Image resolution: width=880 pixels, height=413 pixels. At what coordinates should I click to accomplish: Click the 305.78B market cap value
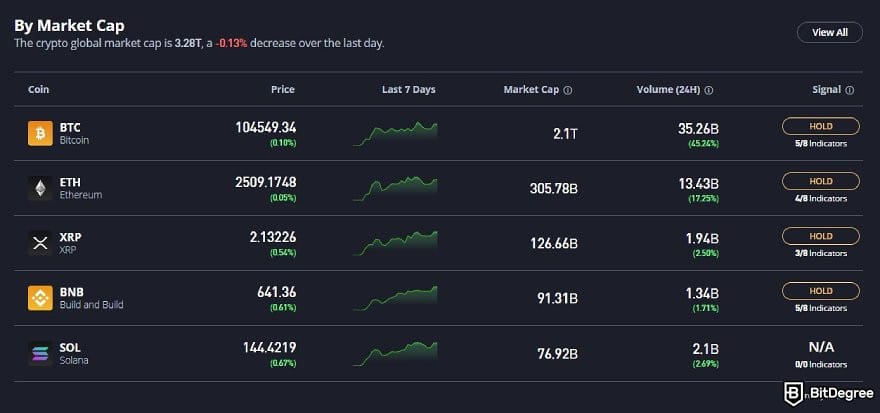pos(554,189)
